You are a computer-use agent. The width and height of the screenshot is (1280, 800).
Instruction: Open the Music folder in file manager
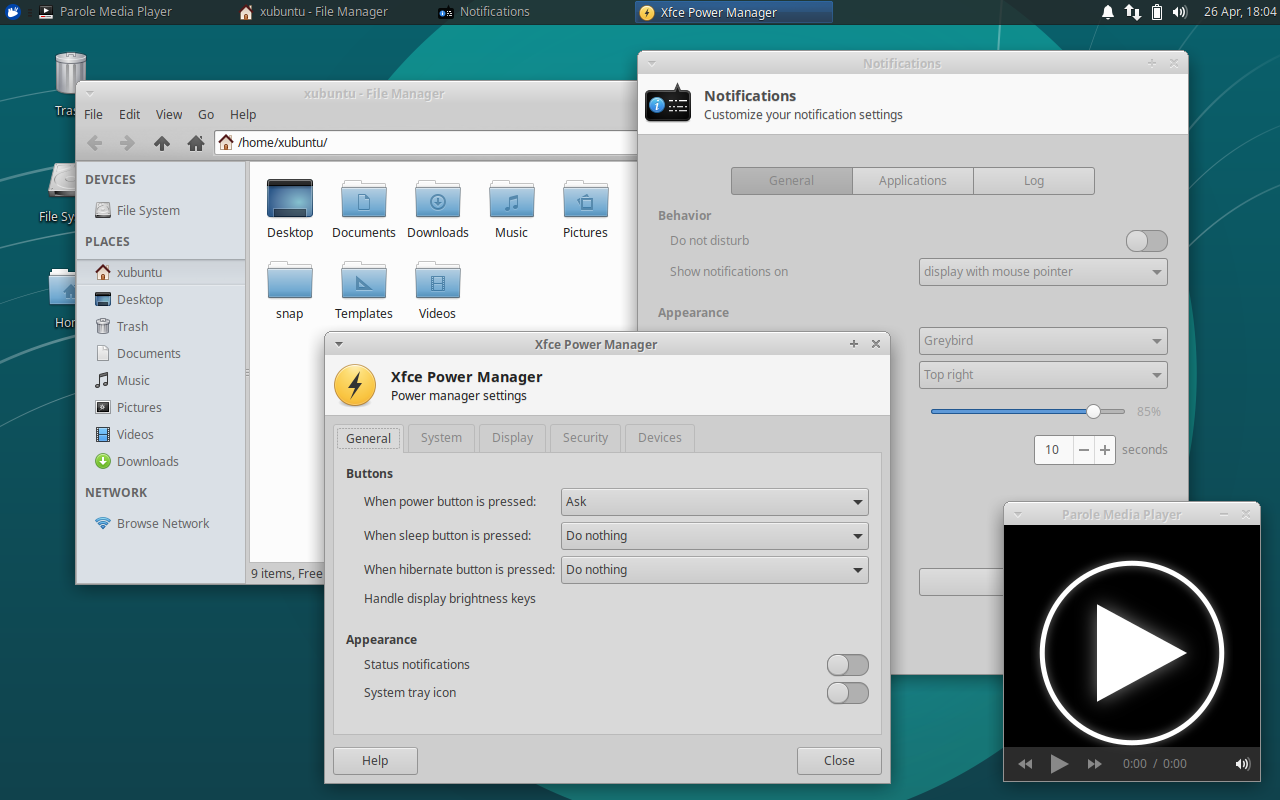[511, 205]
